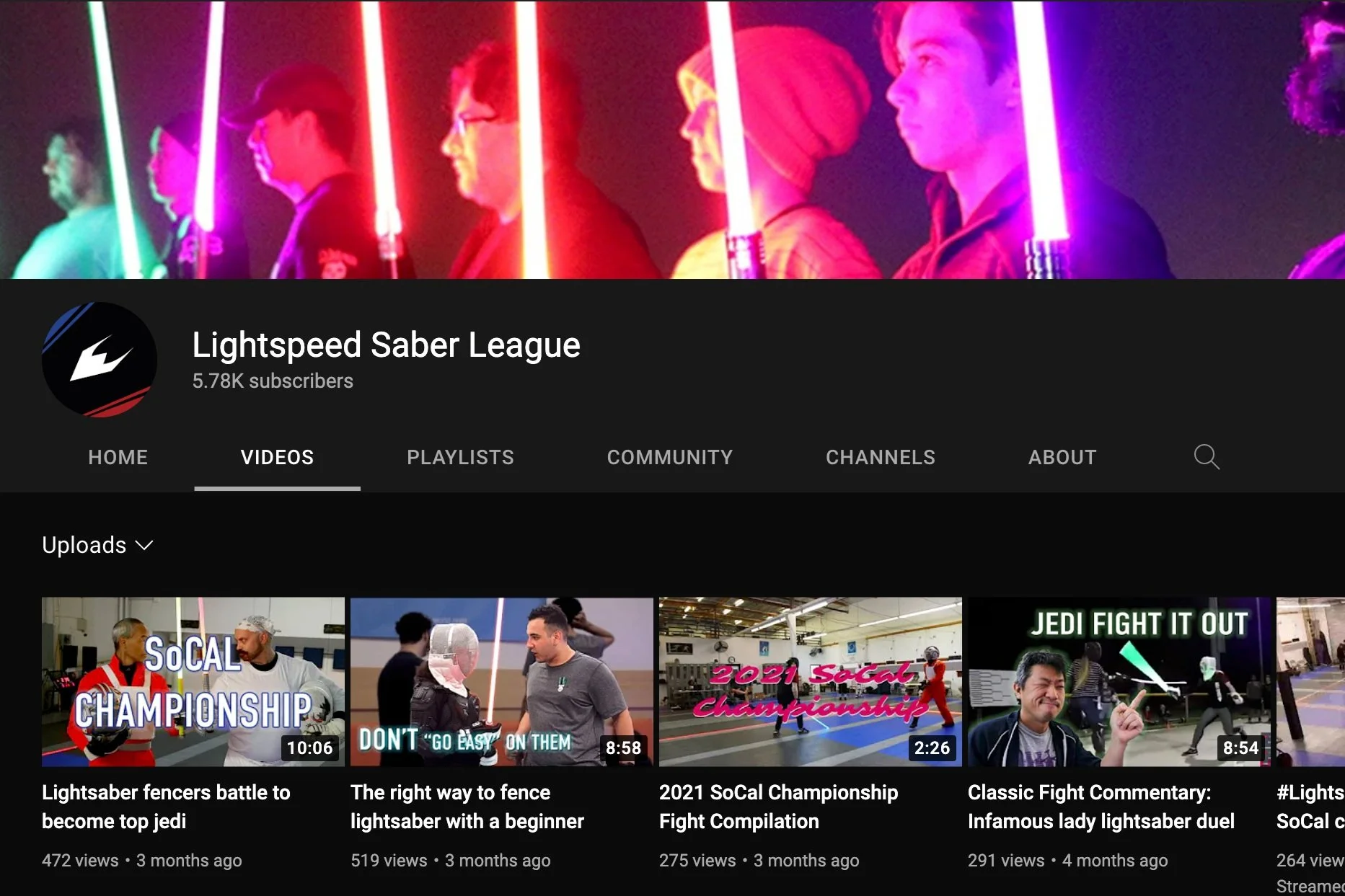Open the 2021 SoCal Championship compilation thumbnail

pyautogui.click(x=811, y=682)
